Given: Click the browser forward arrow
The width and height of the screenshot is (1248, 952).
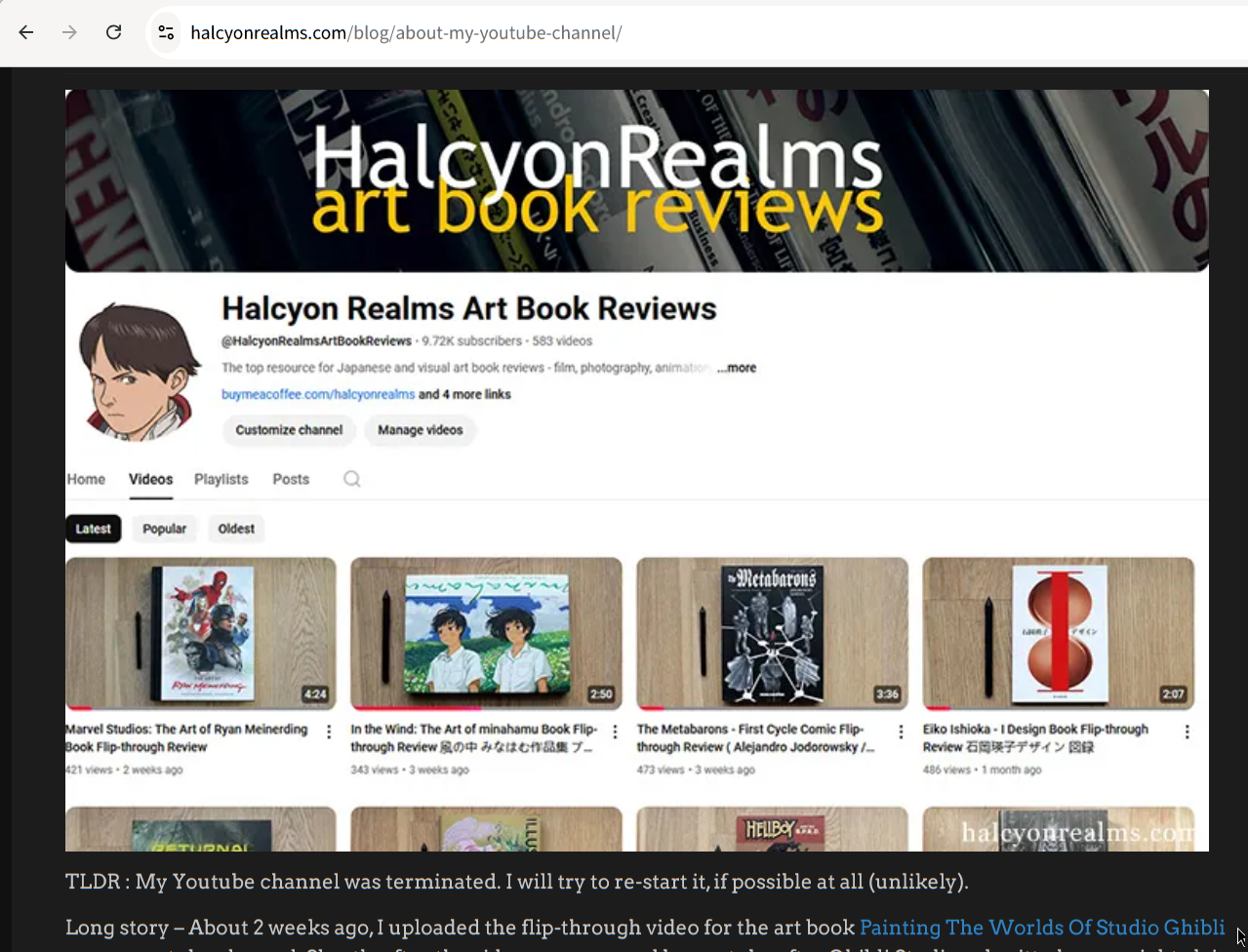Looking at the screenshot, I should click(69, 32).
